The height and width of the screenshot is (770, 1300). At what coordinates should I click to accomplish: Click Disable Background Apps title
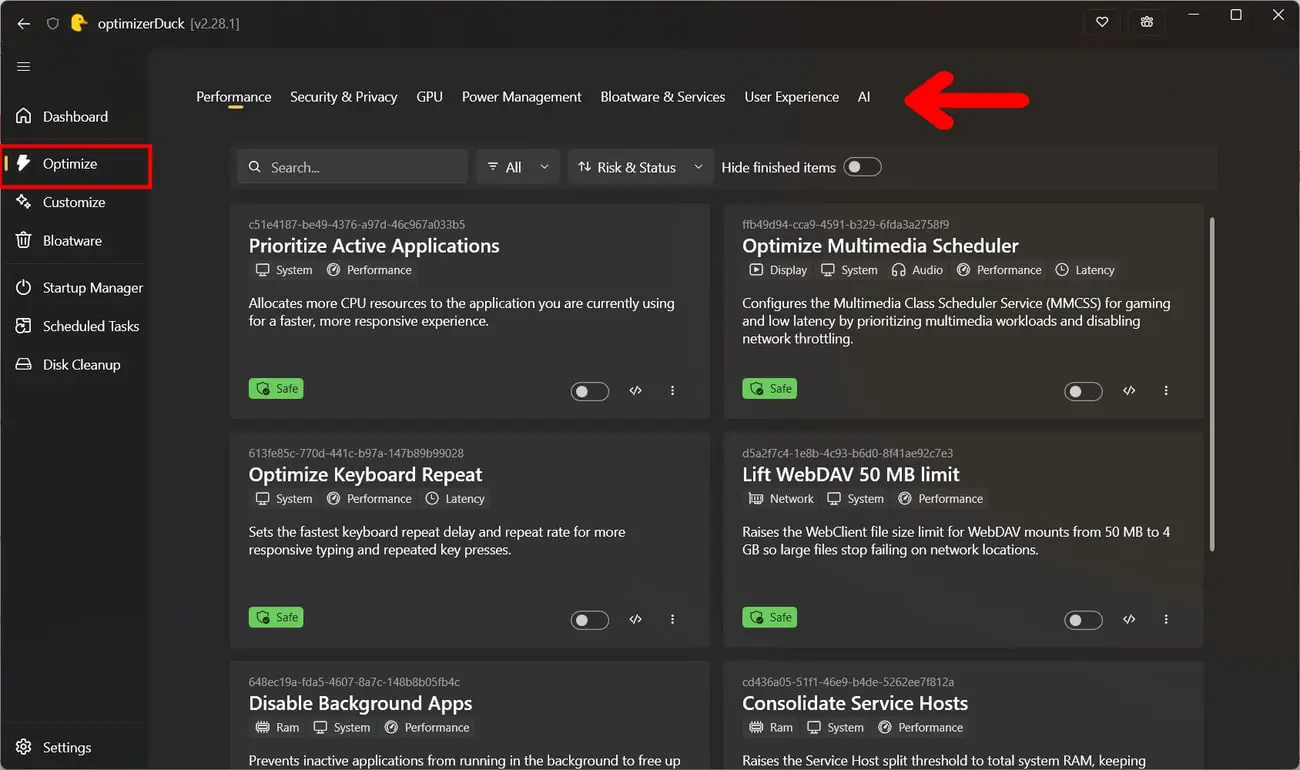[x=360, y=704]
